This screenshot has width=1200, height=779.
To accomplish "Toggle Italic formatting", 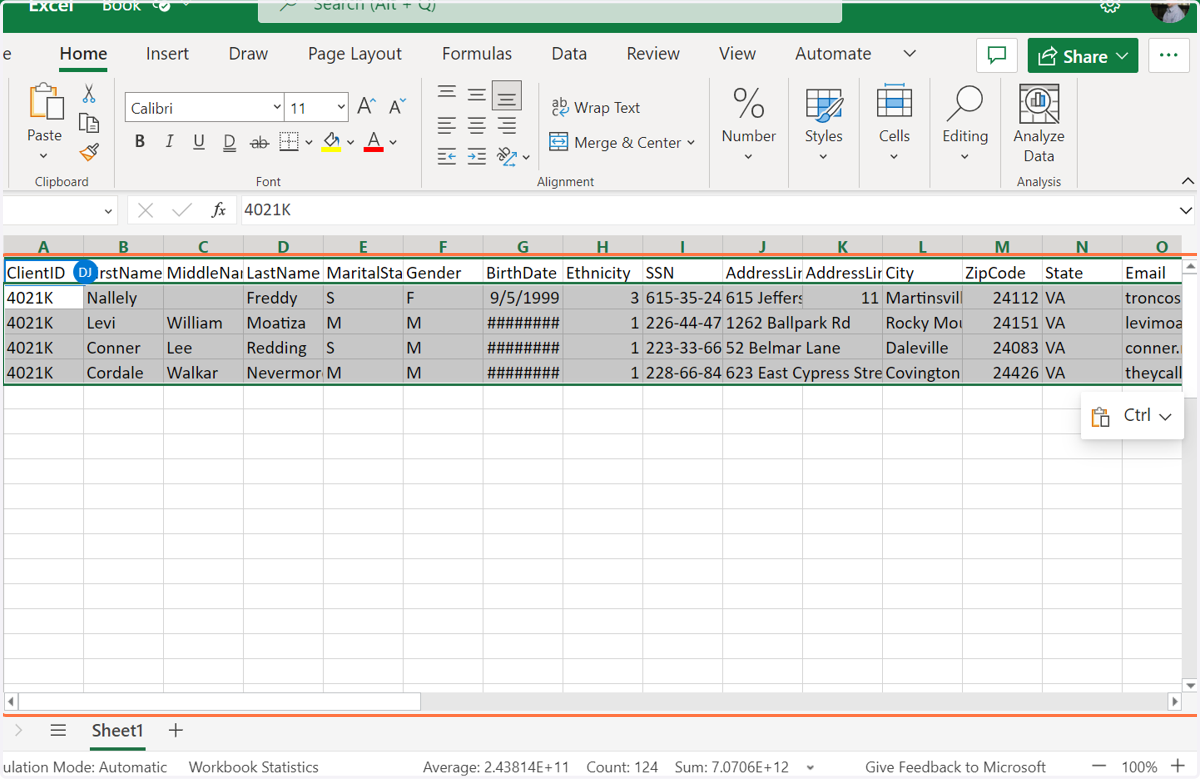I will click(x=169, y=142).
